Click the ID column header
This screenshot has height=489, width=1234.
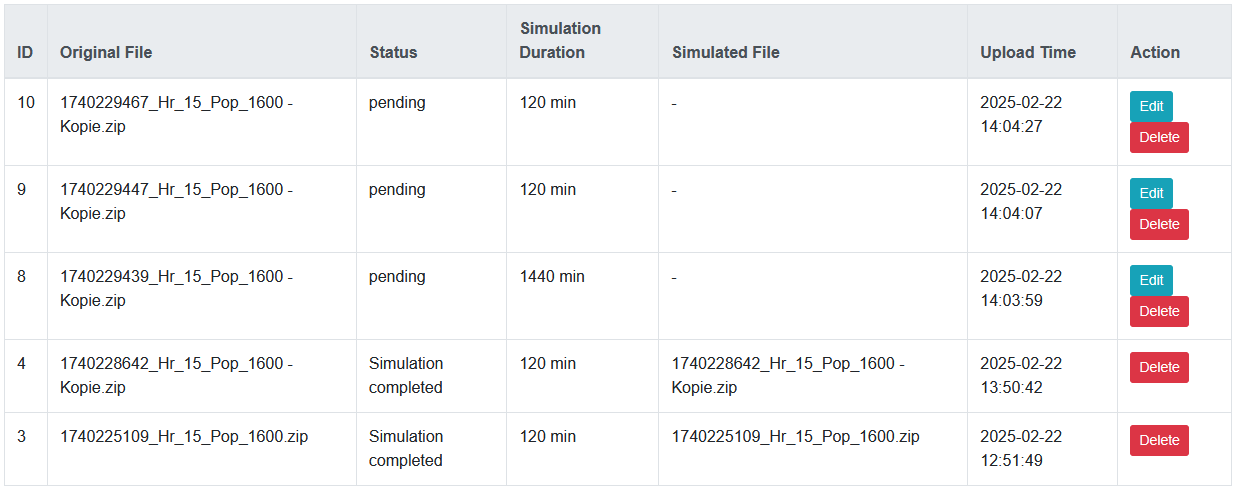point(26,52)
